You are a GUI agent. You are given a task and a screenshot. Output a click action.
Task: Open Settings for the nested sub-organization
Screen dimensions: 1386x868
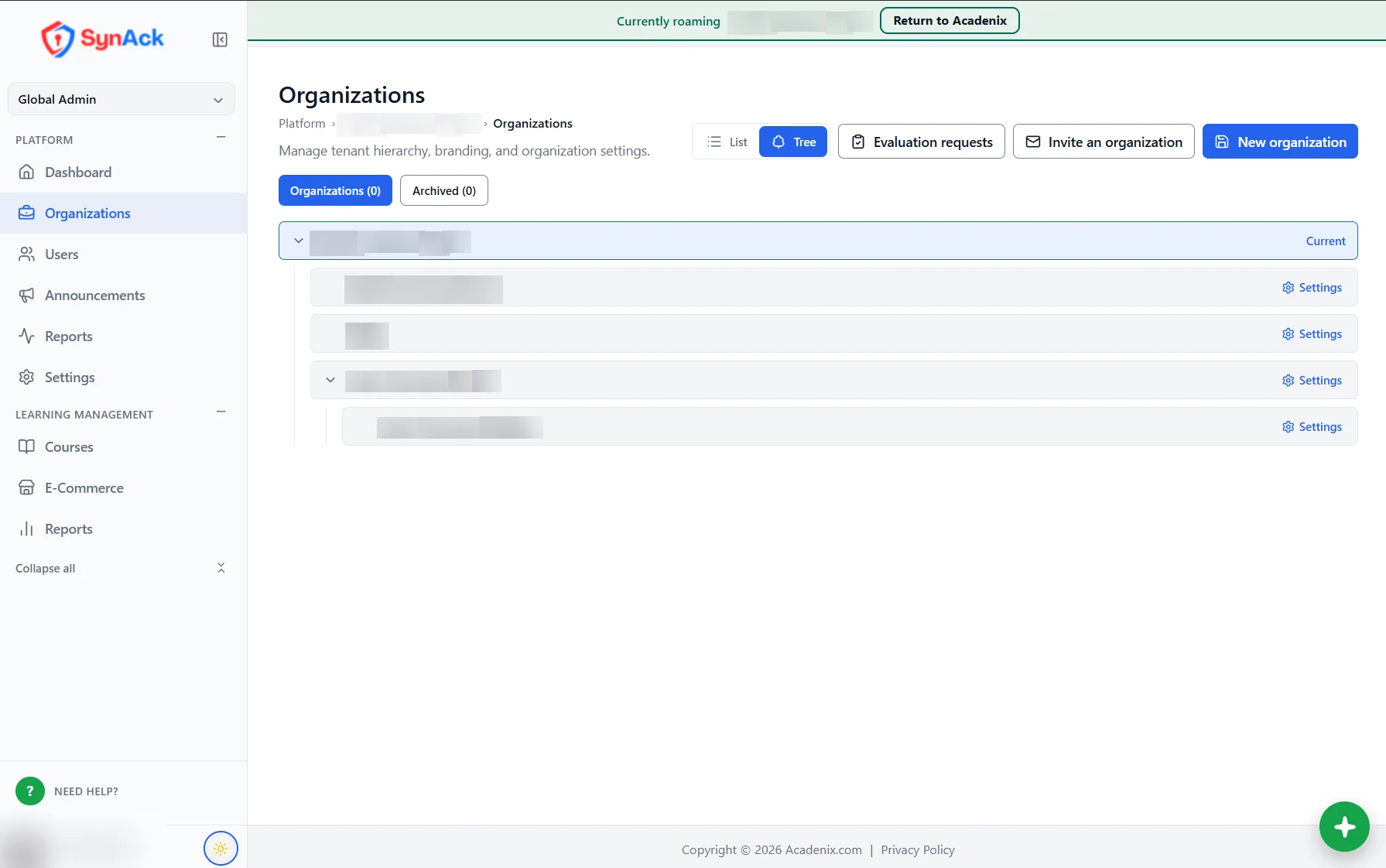(1312, 426)
